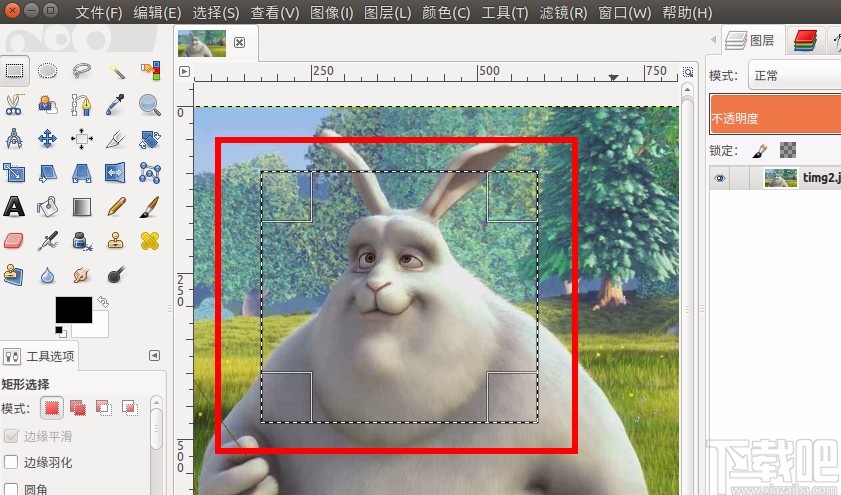Select the Rotate tool

(150, 139)
